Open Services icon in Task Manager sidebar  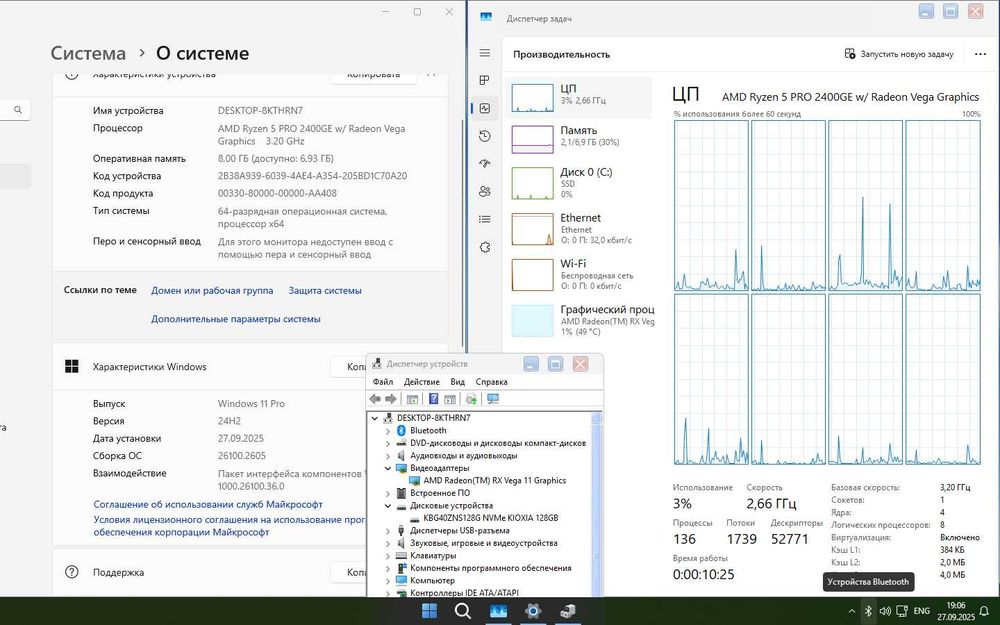tap(485, 247)
